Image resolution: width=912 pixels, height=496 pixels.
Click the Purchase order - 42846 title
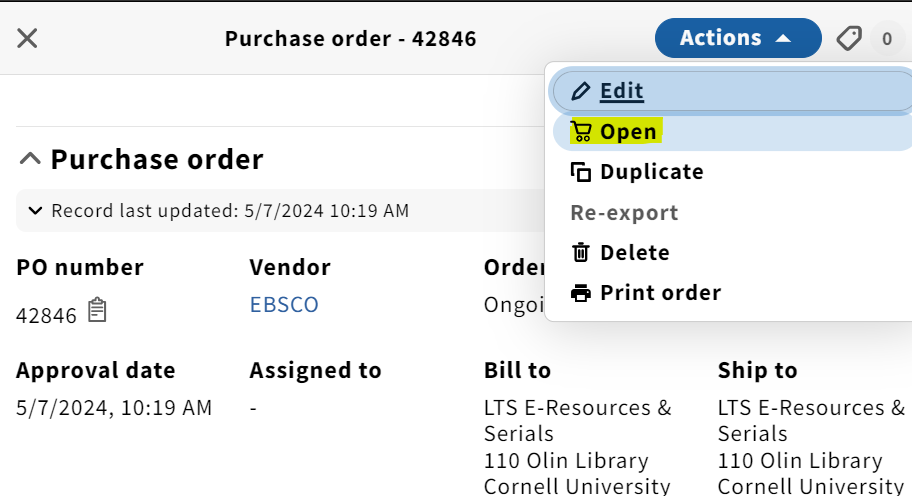tap(351, 39)
